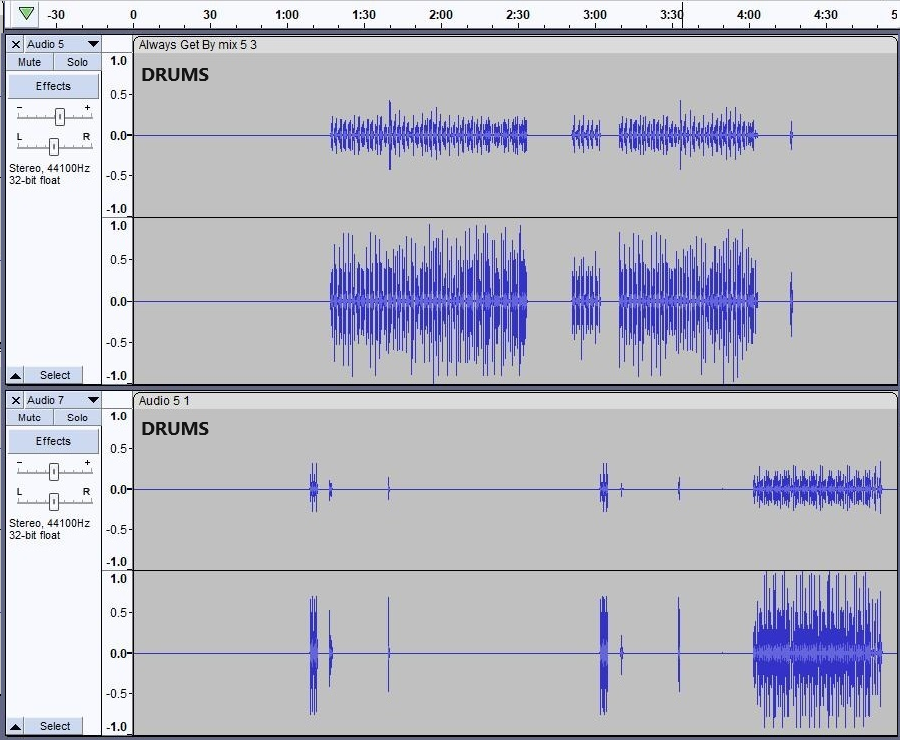900x740 pixels.
Task: Solo the Audio 7 track
Action: [x=77, y=417]
